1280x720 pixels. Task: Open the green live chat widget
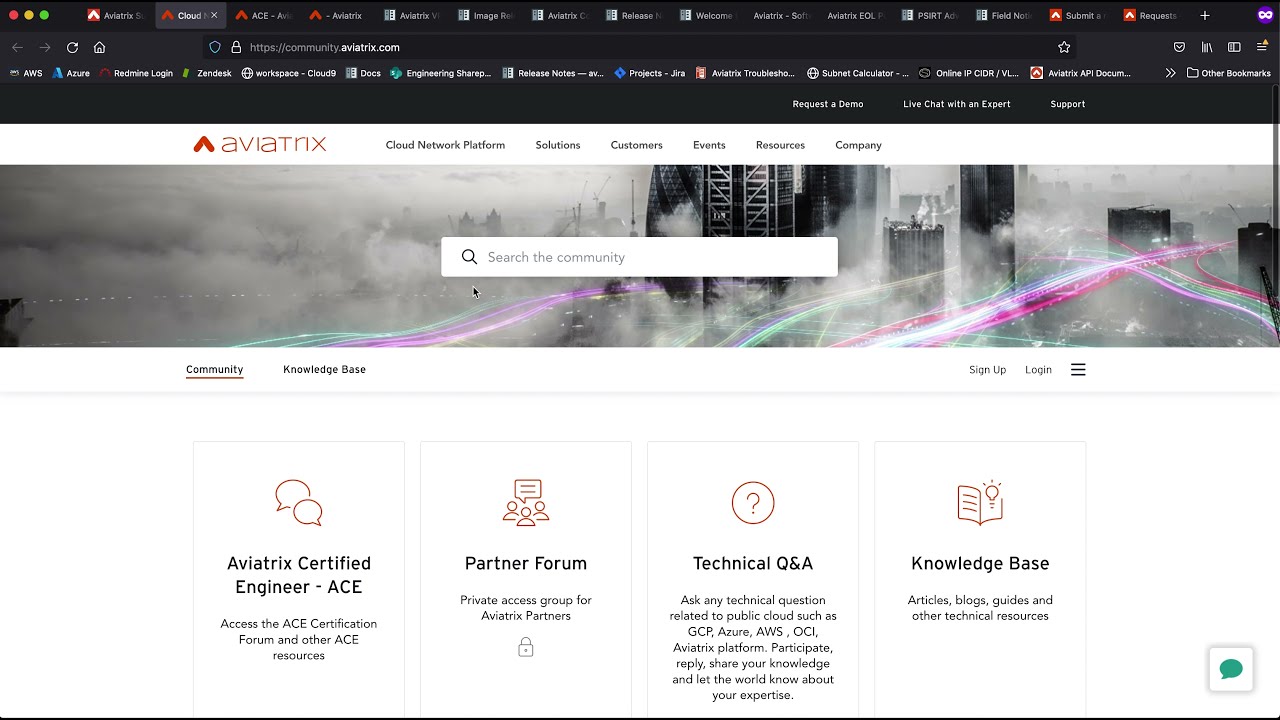1231,669
